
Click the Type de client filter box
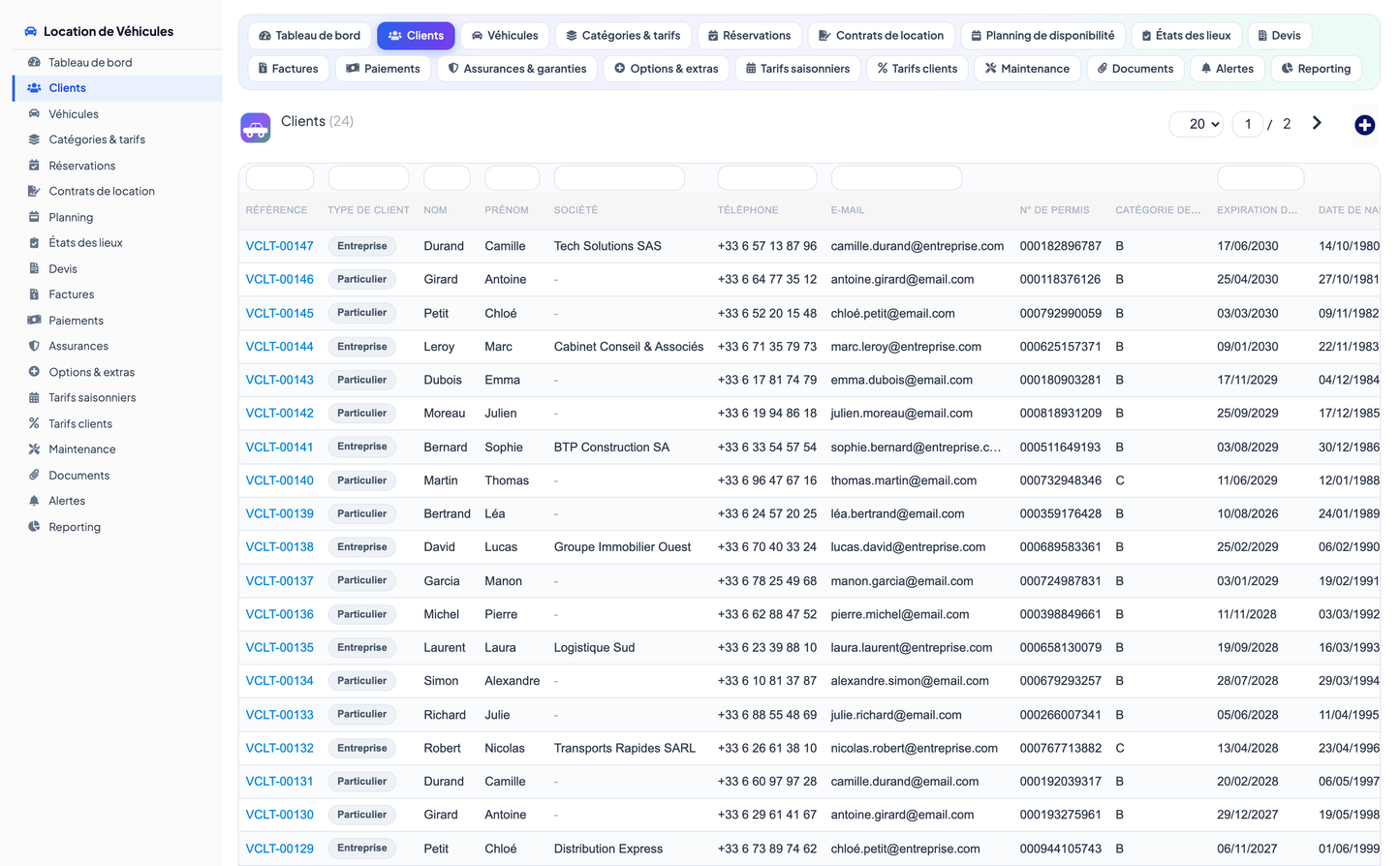coord(368,178)
